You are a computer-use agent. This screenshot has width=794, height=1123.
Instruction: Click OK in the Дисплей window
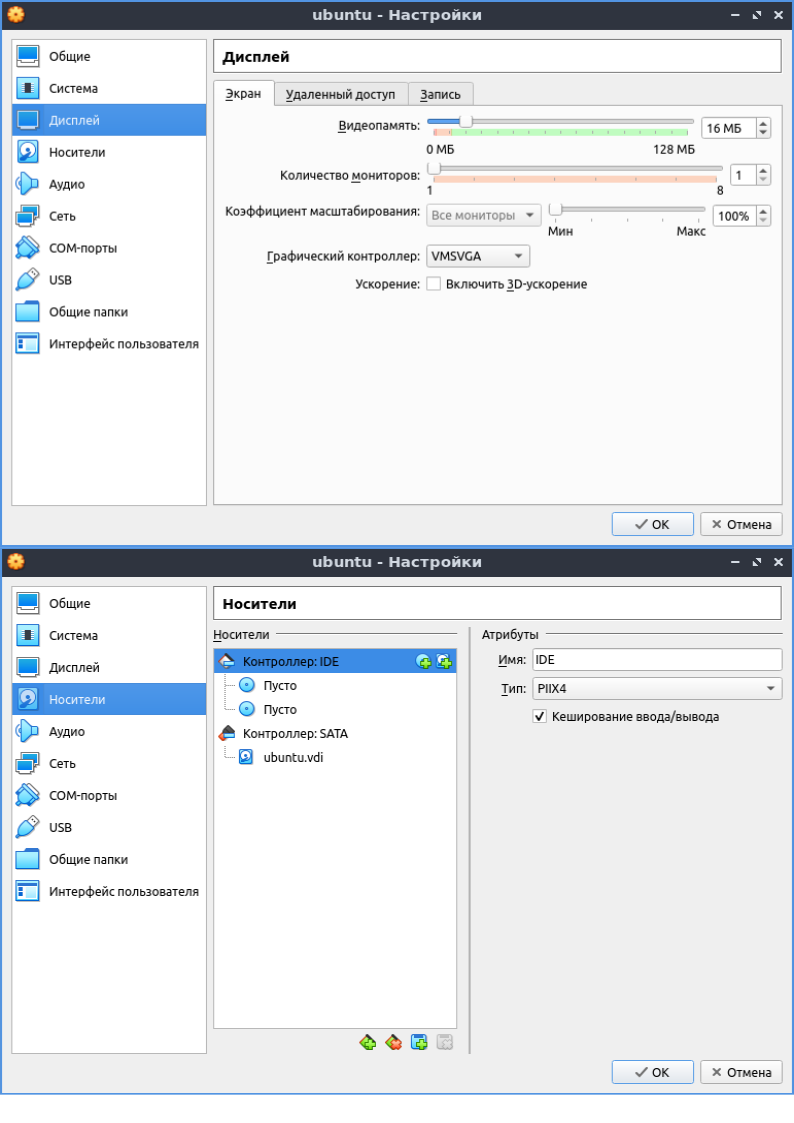[x=652, y=524]
